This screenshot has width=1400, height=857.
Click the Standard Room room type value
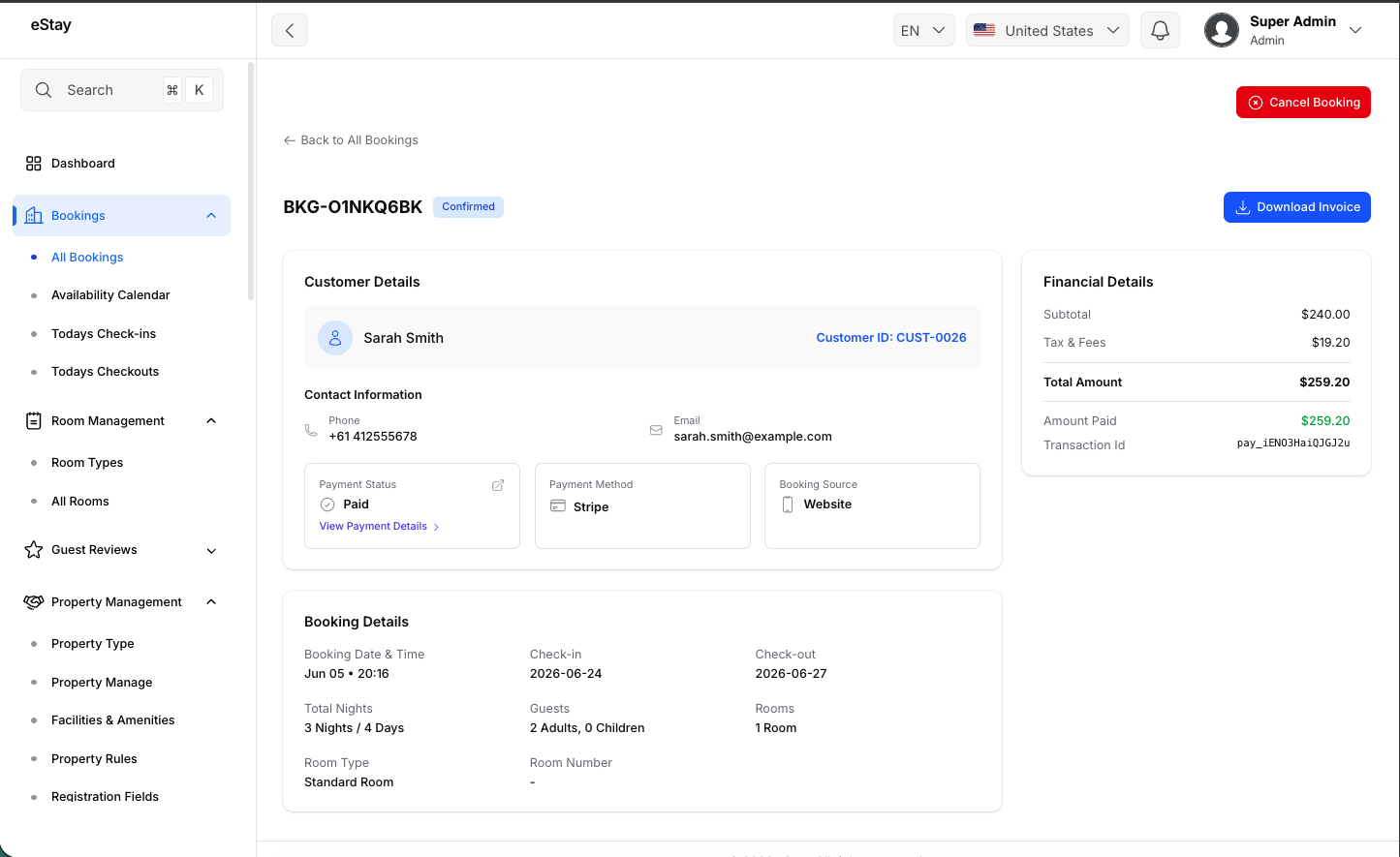click(x=349, y=782)
